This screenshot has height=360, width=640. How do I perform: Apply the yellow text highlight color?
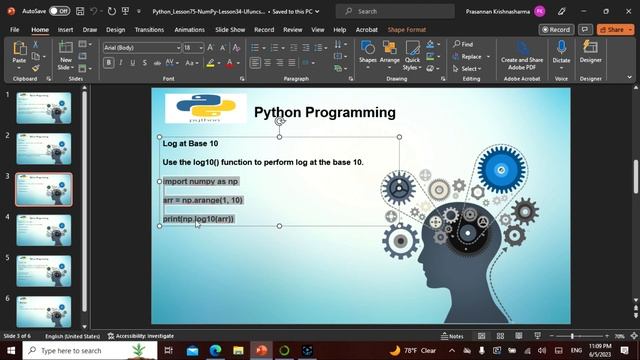point(211,63)
